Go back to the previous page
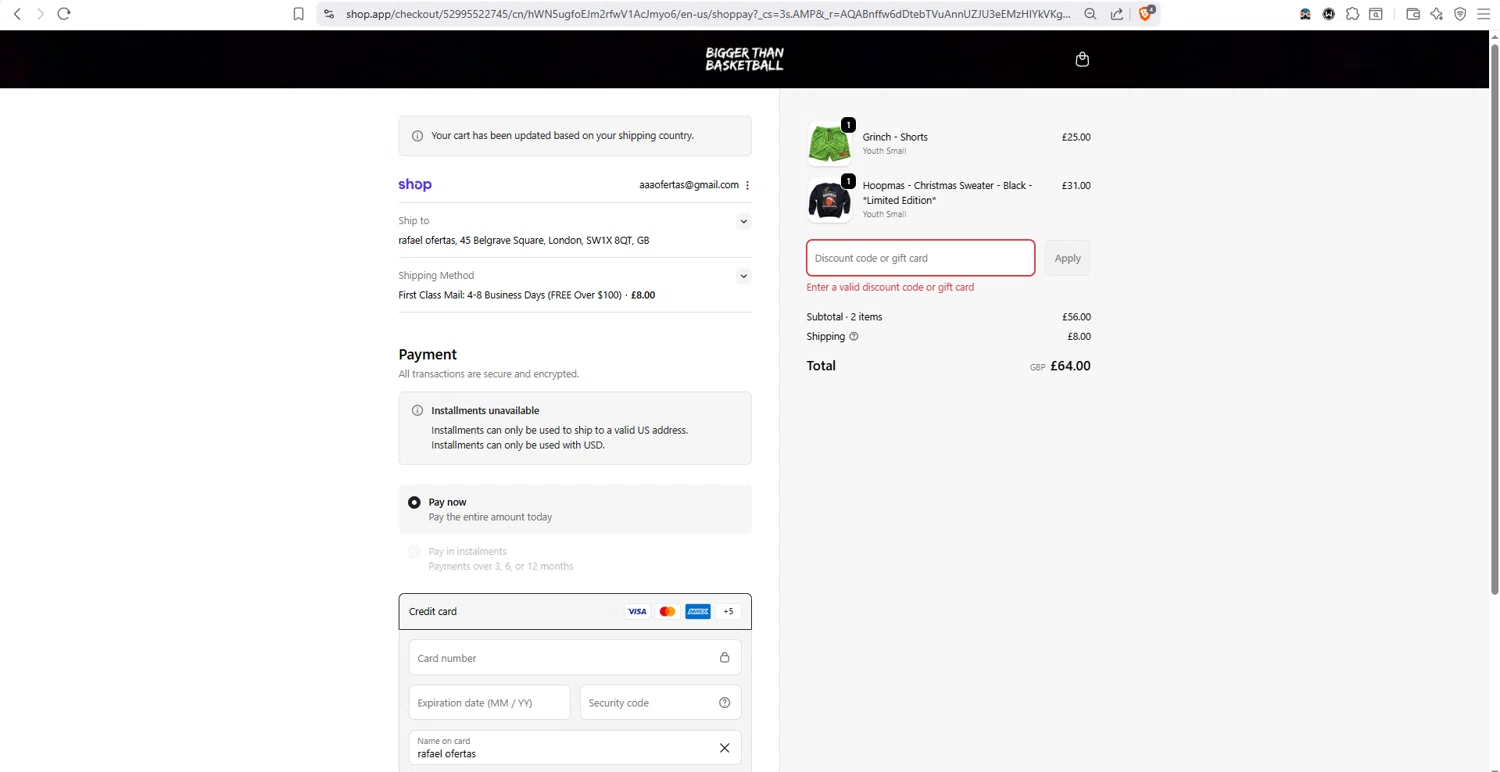The image size is (1500, 772). coord(17,14)
